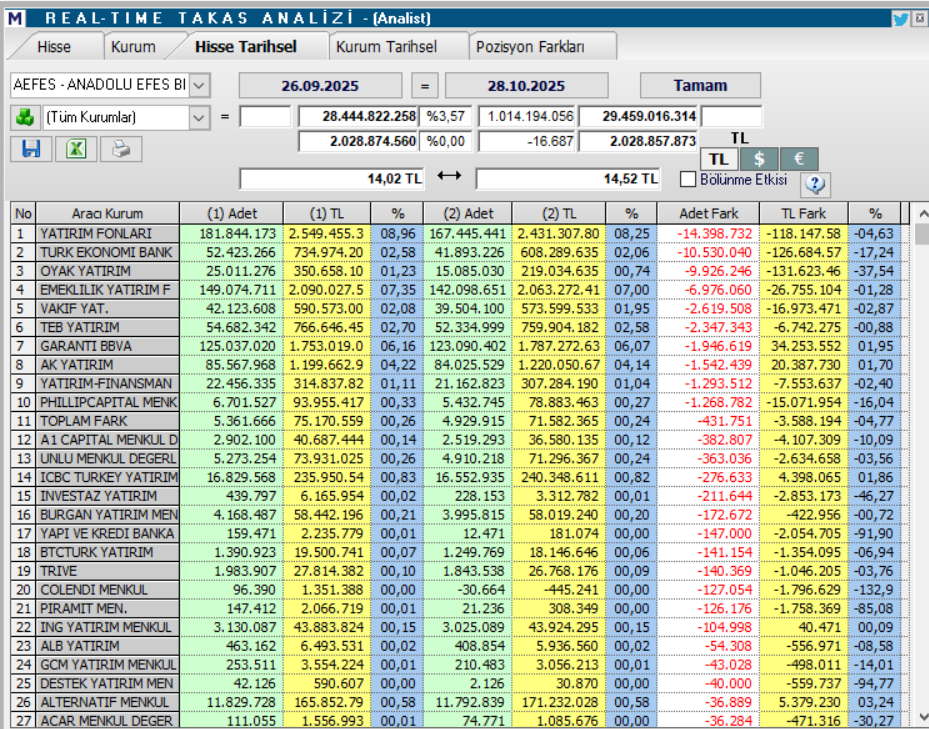Enable the Bölünme Etkisi checkbox
Viewport: 929px width, 729px height.
click(688, 180)
